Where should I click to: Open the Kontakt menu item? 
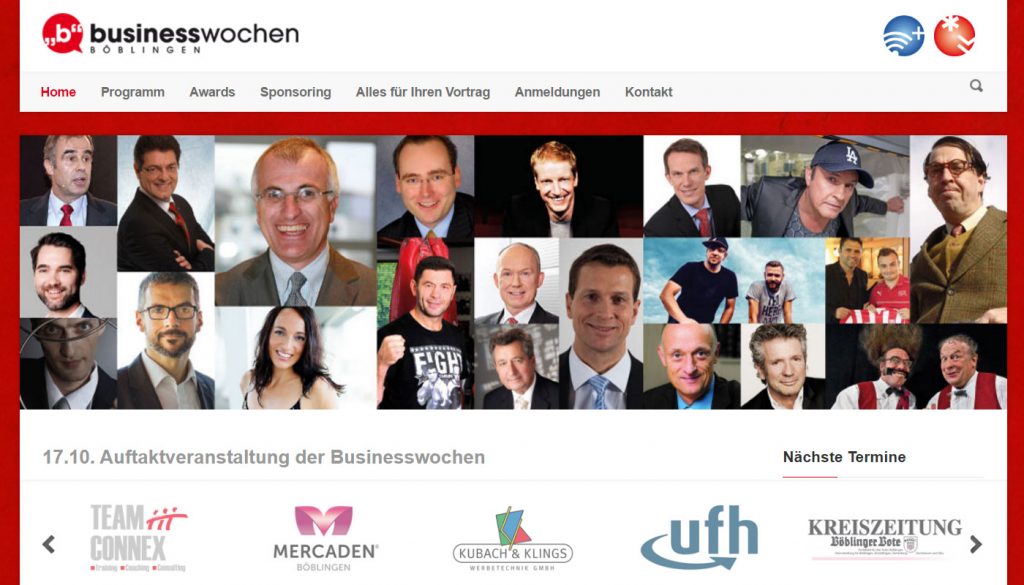click(648, 92)
